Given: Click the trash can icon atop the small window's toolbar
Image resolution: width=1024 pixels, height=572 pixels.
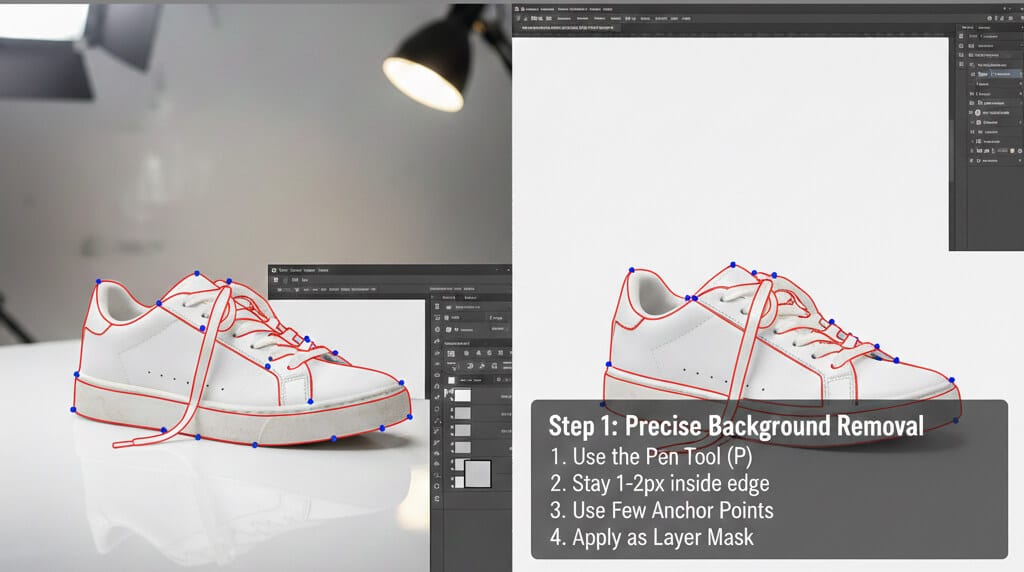Looking at the screenshot, I should point(437,306).
